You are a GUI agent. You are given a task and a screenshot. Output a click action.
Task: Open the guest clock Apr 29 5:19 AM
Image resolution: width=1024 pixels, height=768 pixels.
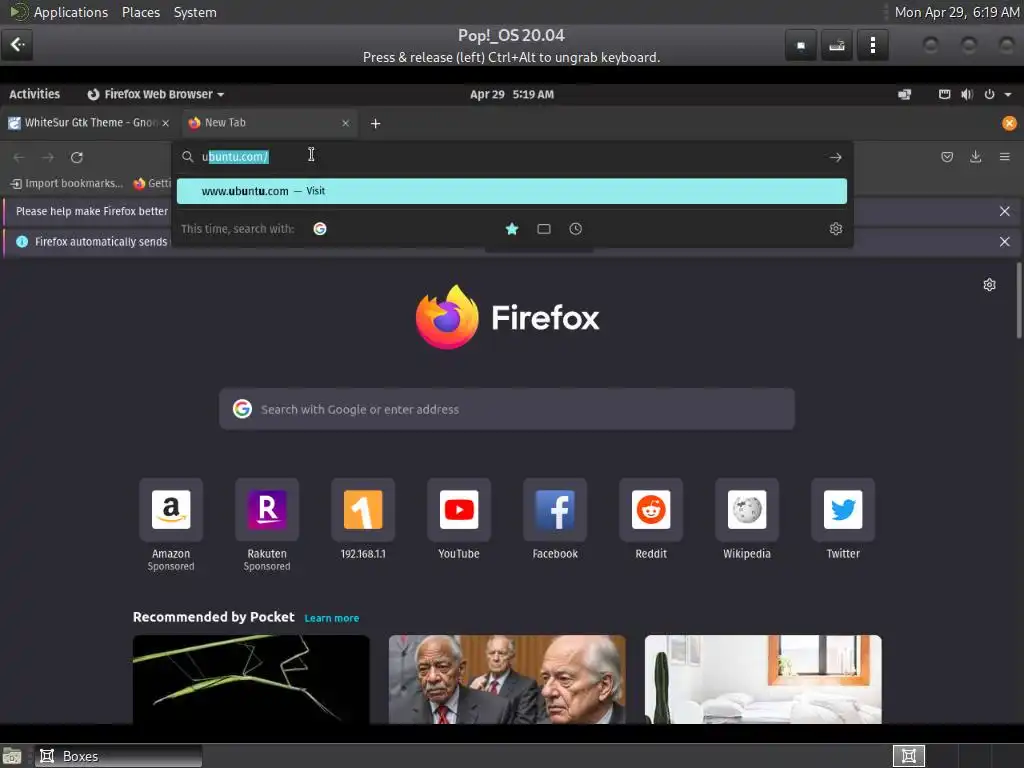click(512, 94)
